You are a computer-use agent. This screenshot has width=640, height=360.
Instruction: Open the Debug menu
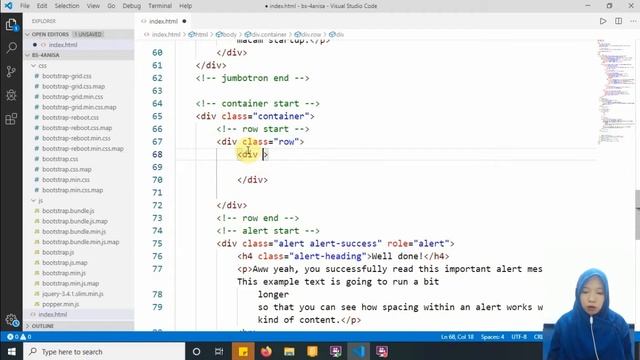(x=131, y=6)
